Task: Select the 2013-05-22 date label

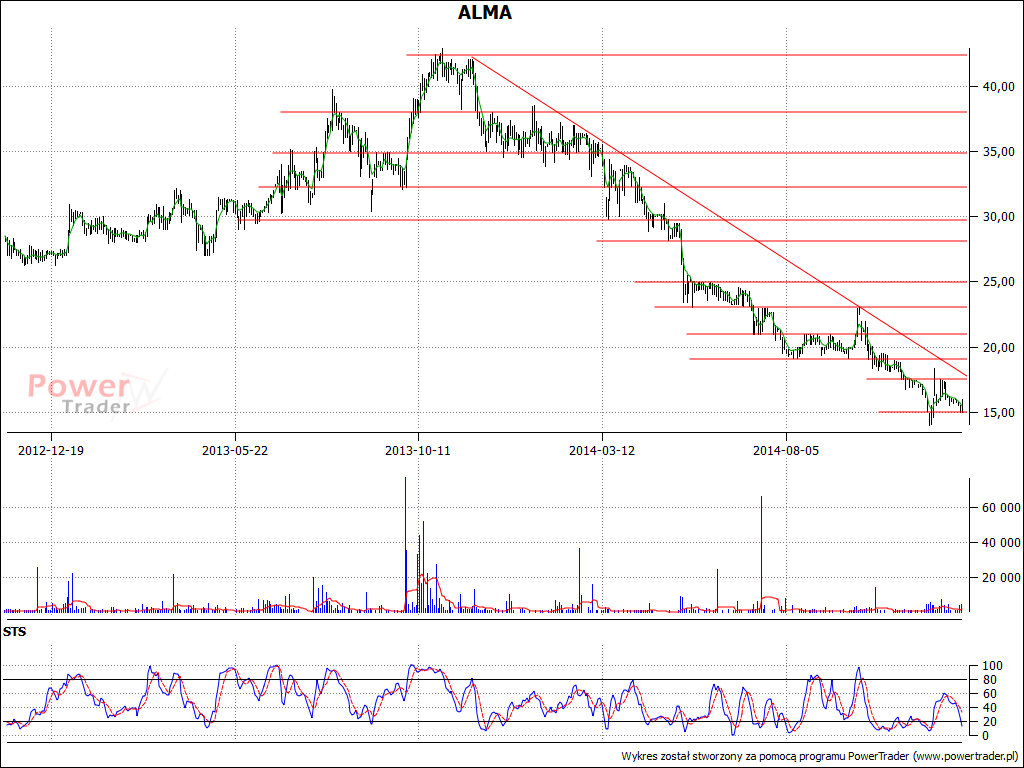Action: click(235, 451)
